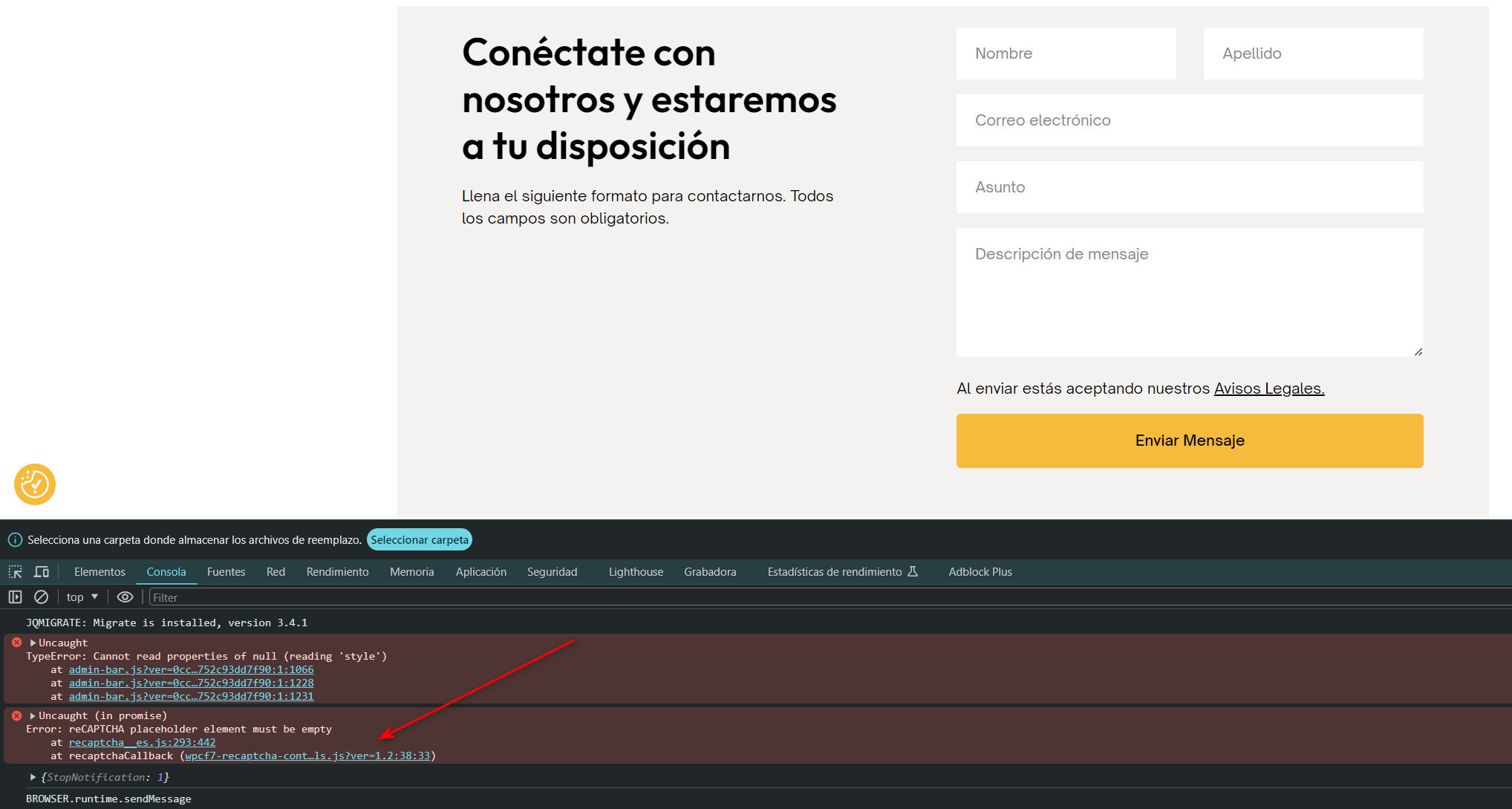Toggle the device toolbar icon
This screenshot has width=1512, height=809.
point(42,572)
